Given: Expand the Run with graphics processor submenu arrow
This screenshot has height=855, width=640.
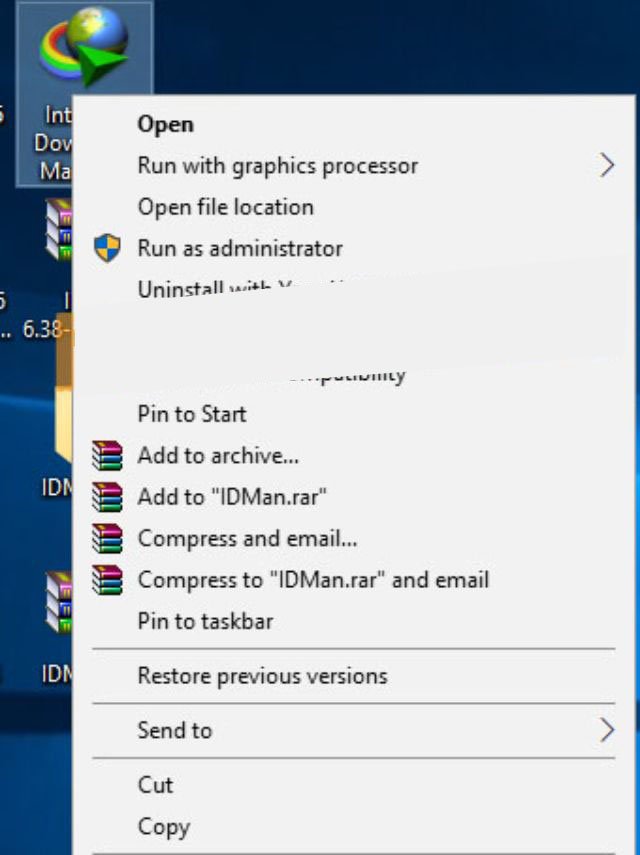Looking at the screenshot, I should pos(607,165).
